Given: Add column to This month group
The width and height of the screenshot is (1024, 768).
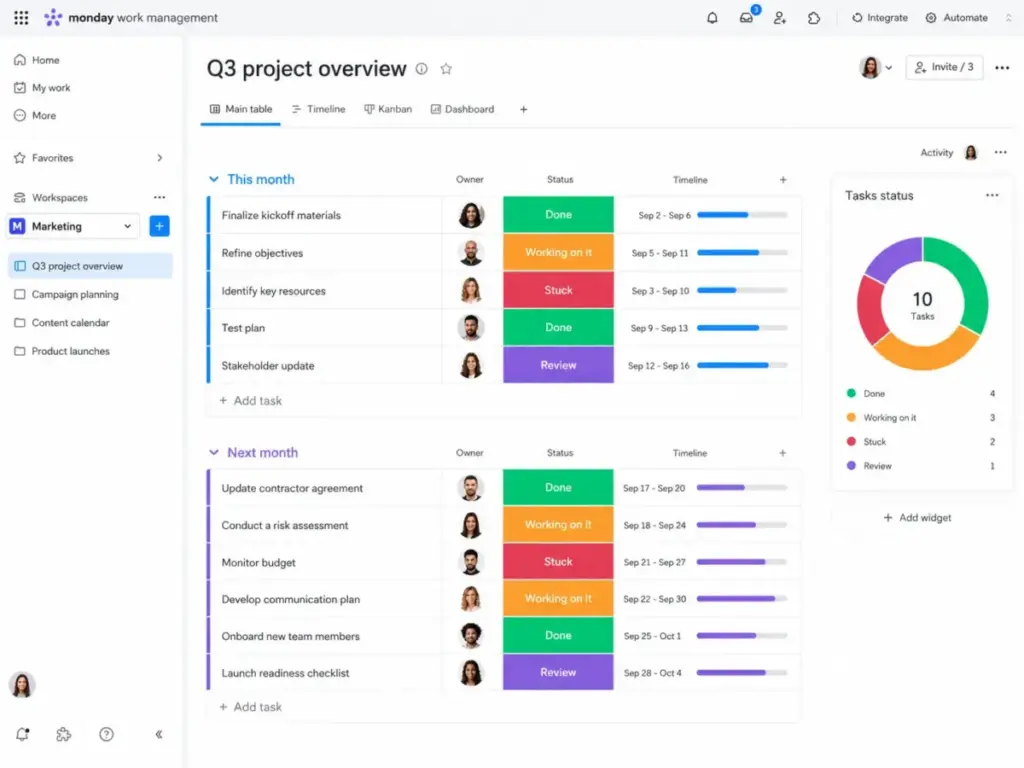Looking at the screenshot, I should [x=783, y=180].
